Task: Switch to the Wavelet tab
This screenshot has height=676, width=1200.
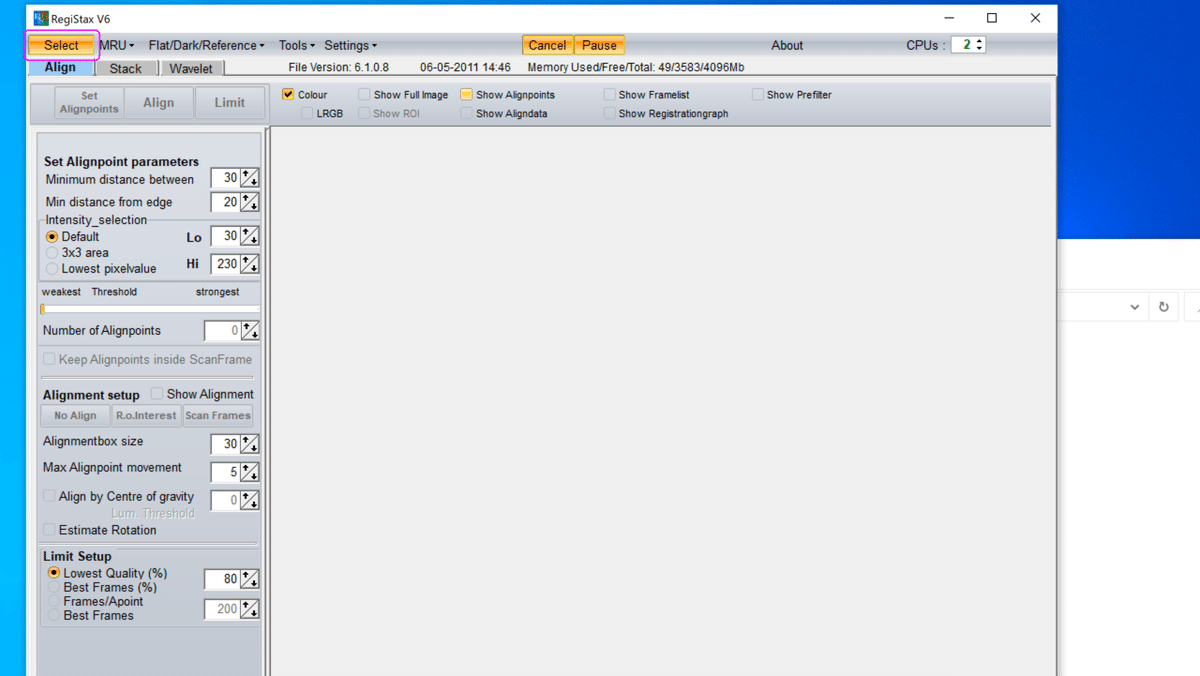Action: click(191, 68)
